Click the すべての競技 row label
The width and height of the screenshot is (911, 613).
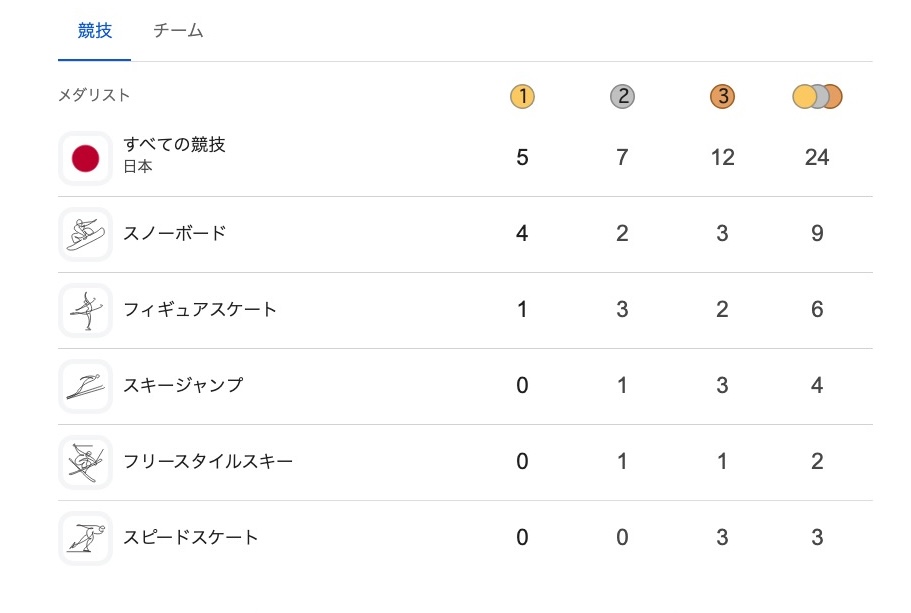[x=175, y=145]
